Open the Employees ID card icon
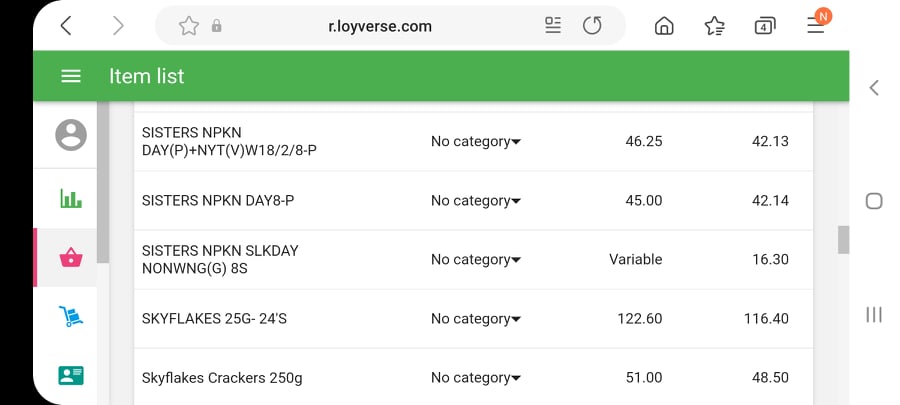The height and width of the screenshot is (405, 900). coord(70,375)
